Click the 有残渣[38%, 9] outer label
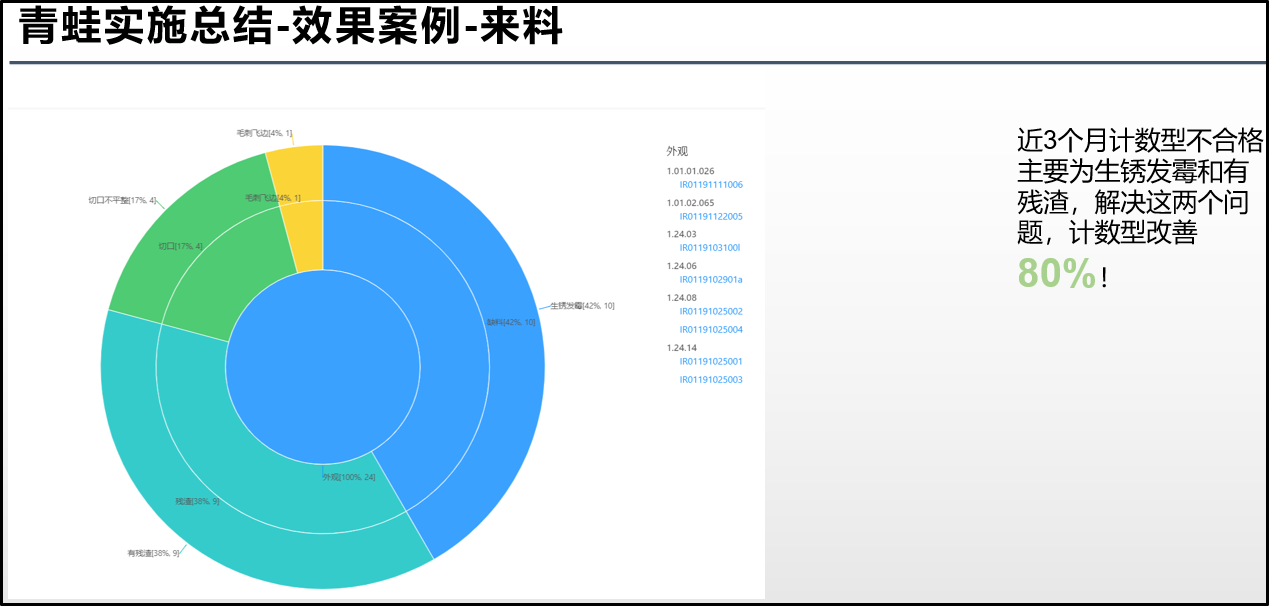1269x606 pixels. point(153,553)
